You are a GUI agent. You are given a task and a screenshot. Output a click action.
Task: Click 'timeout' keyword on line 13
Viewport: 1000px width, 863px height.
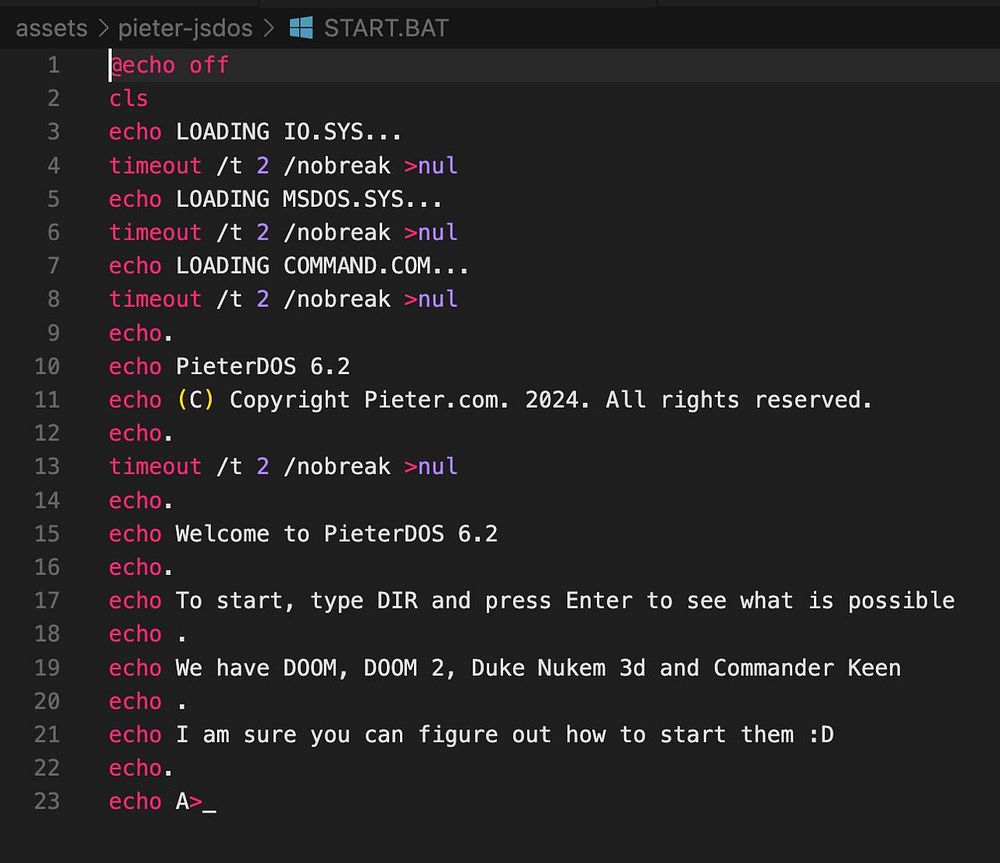[155, 466]
